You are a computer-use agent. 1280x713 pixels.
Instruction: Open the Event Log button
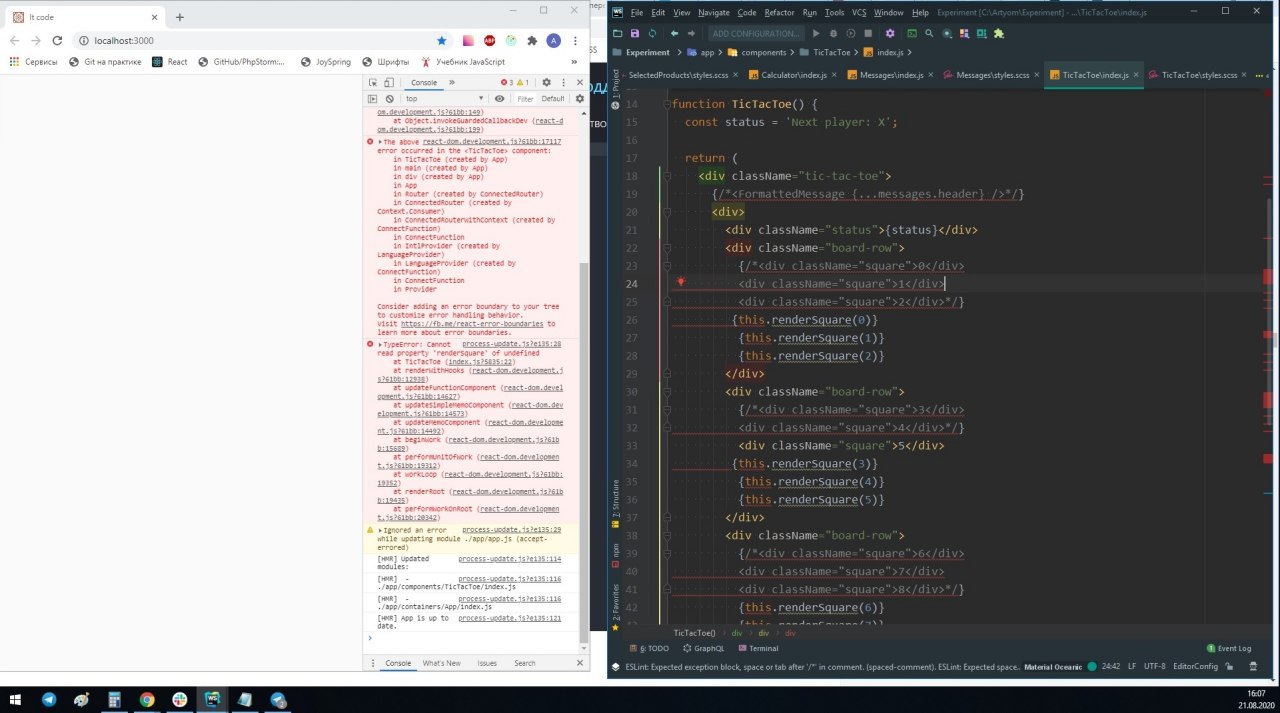(x=1228, y=648)
